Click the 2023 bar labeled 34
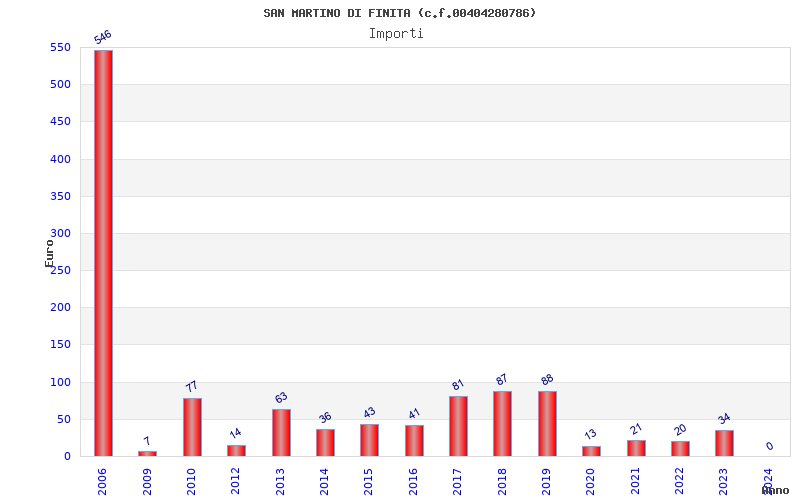This screenshot has height=500, width=800. (724, 443)
